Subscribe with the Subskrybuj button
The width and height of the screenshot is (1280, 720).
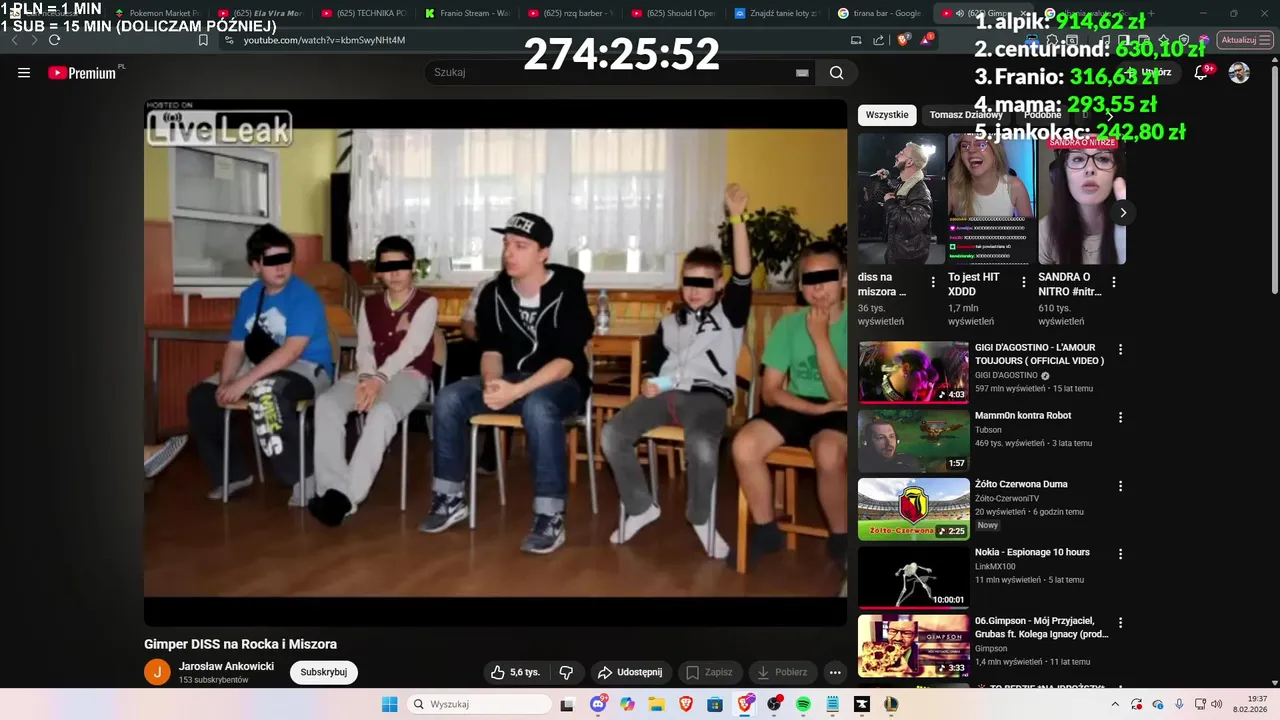(x=324, y=672)
